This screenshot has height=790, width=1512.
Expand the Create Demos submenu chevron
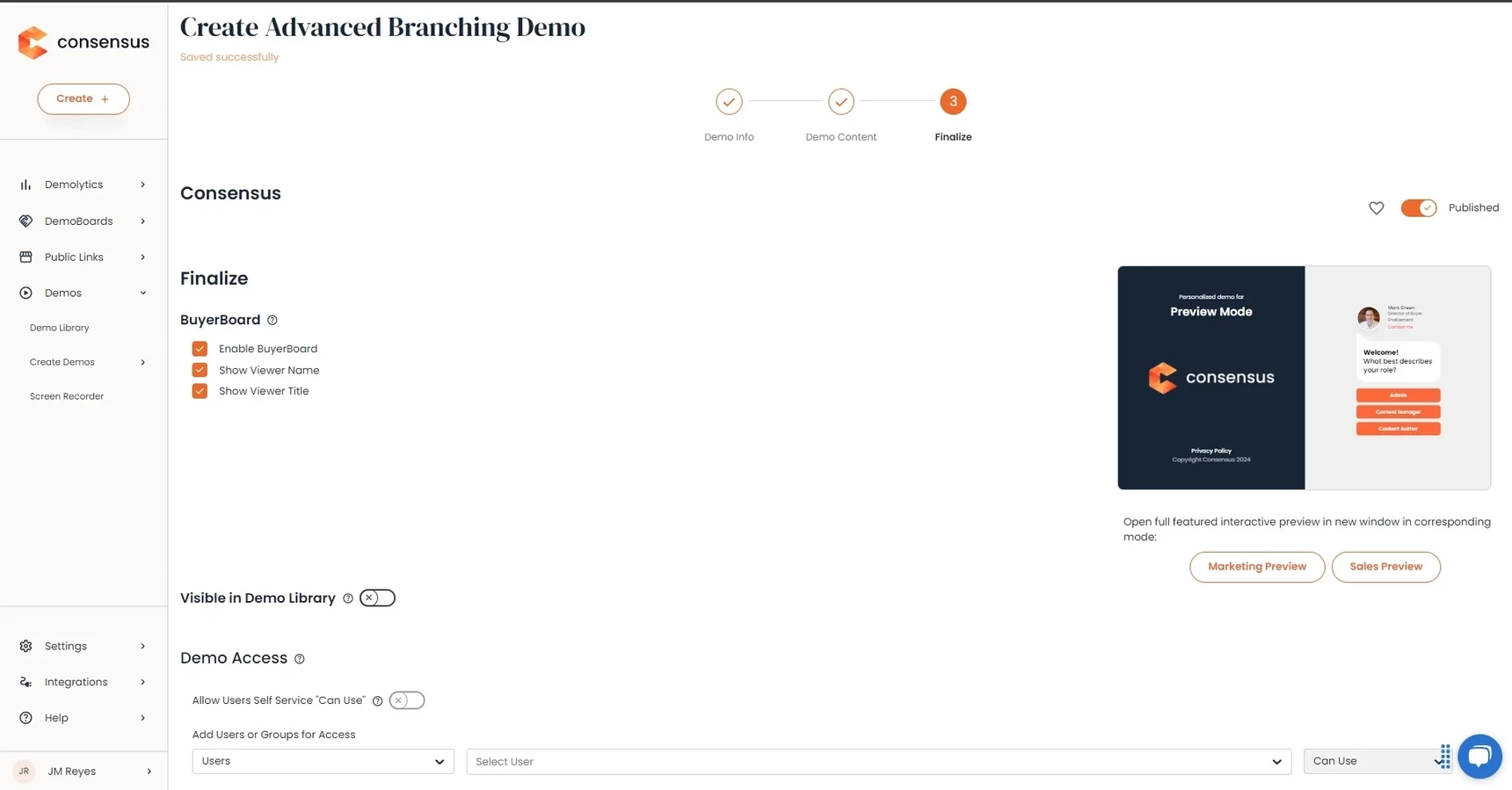click(142, 362)
